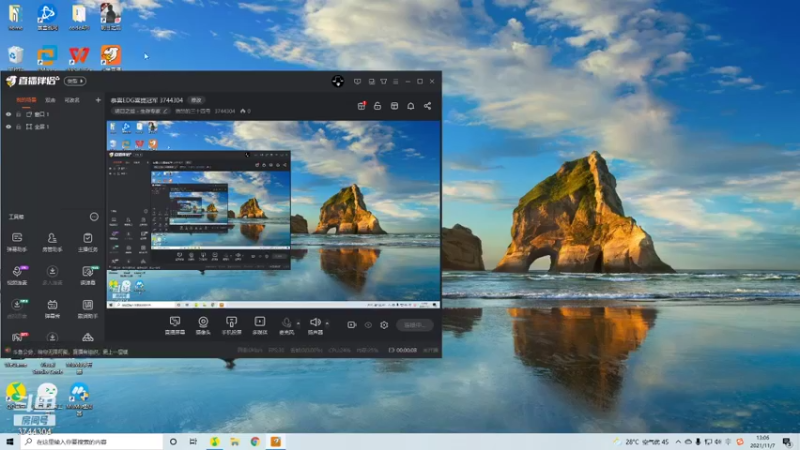
Task: Add a multimedia source from bottom bar
Action: pyautogui.click(x=260, y=325)
